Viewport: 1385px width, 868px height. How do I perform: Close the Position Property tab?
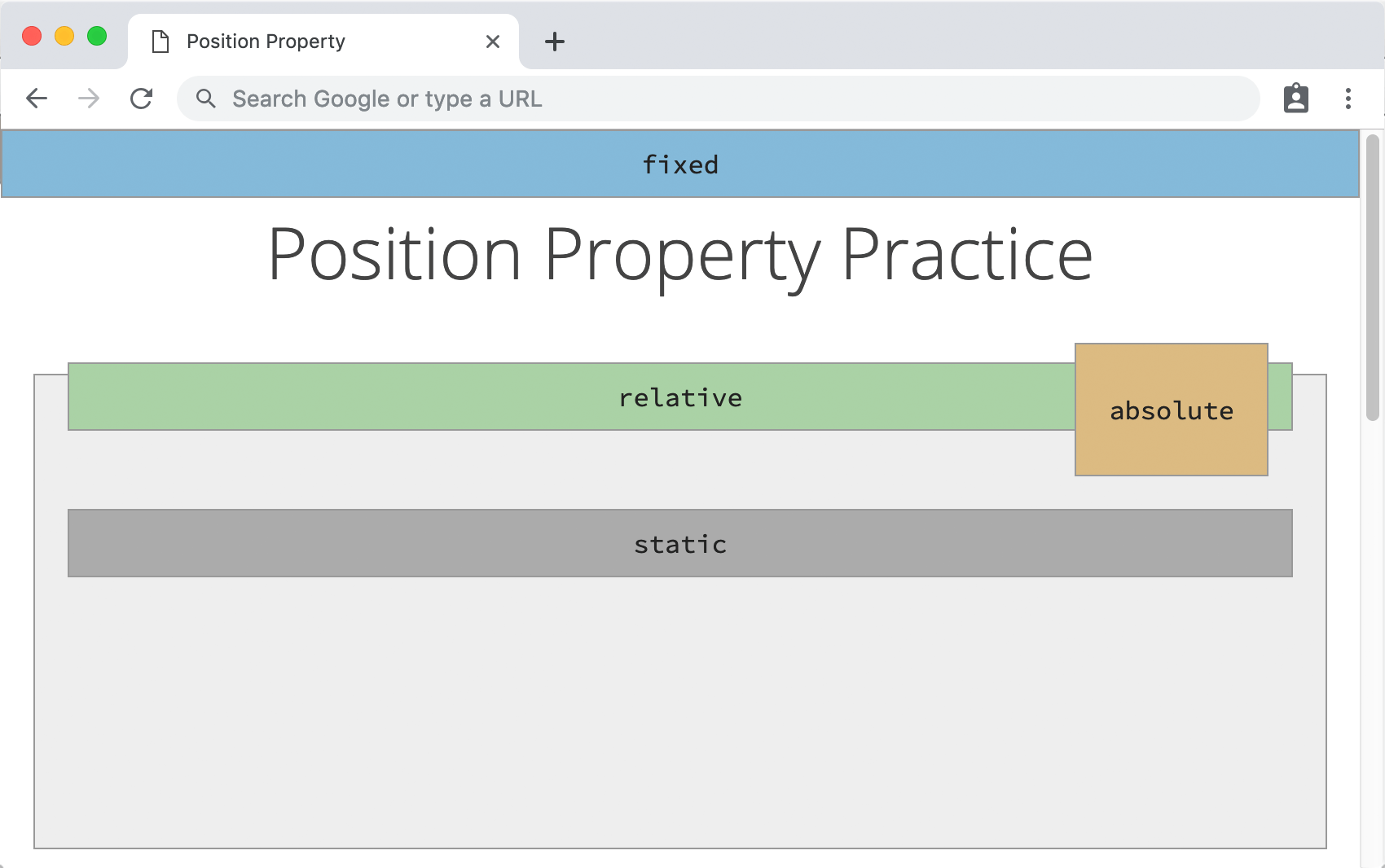pos(492,42)
